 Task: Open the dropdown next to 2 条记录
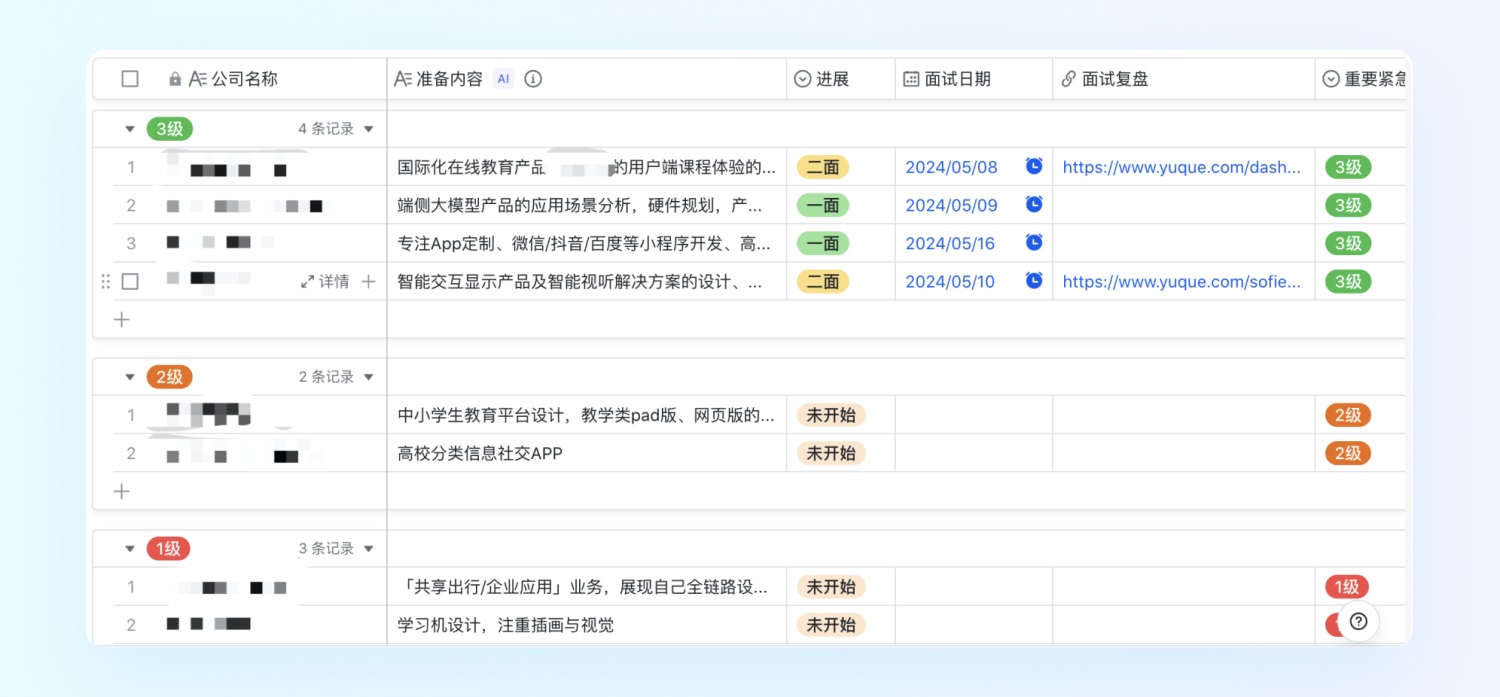coord(369,376)
